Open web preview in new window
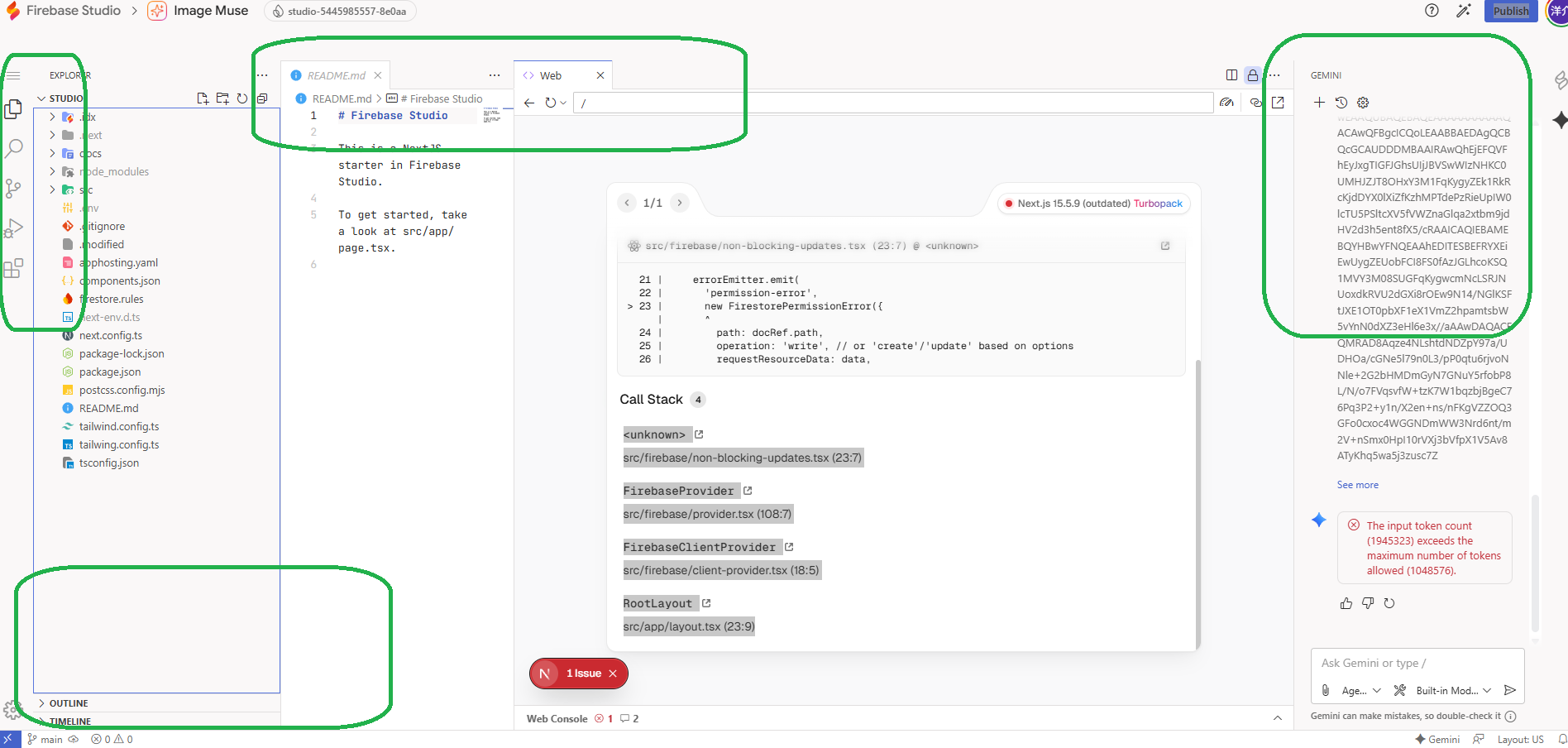 coord(1279,102)
